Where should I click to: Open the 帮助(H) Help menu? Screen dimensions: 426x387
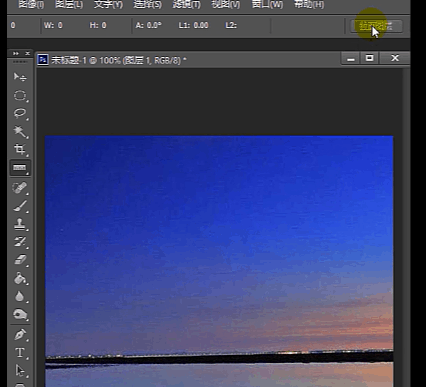309,5
